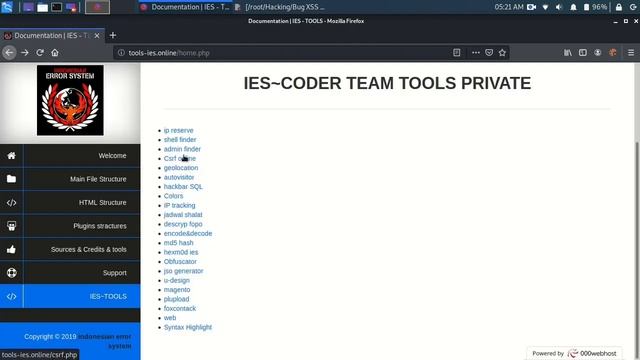This screenshot has height=360, width=640.
Task: Open the Syntax Highlight link
Action: point(188,327)
